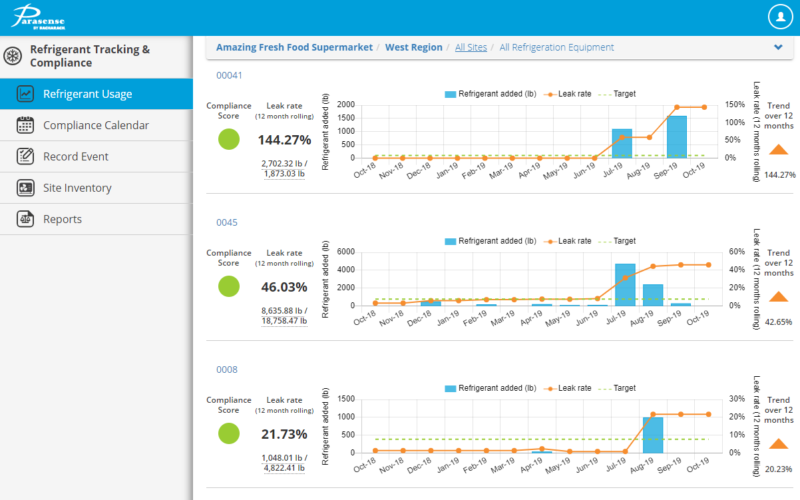The image size is (800, 500).
Task: Click green compliance score circle for 0045
Action: pos(230,286)
